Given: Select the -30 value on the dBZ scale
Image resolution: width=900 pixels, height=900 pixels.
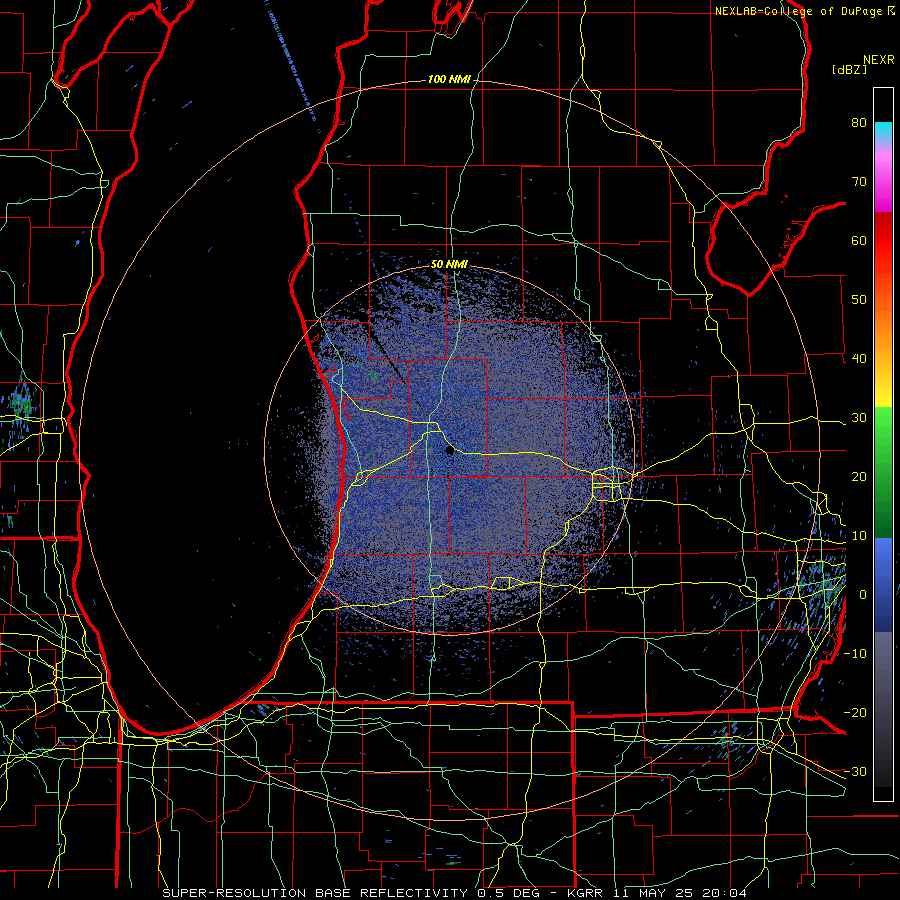Looking at the screenshot, I should 855,771.
